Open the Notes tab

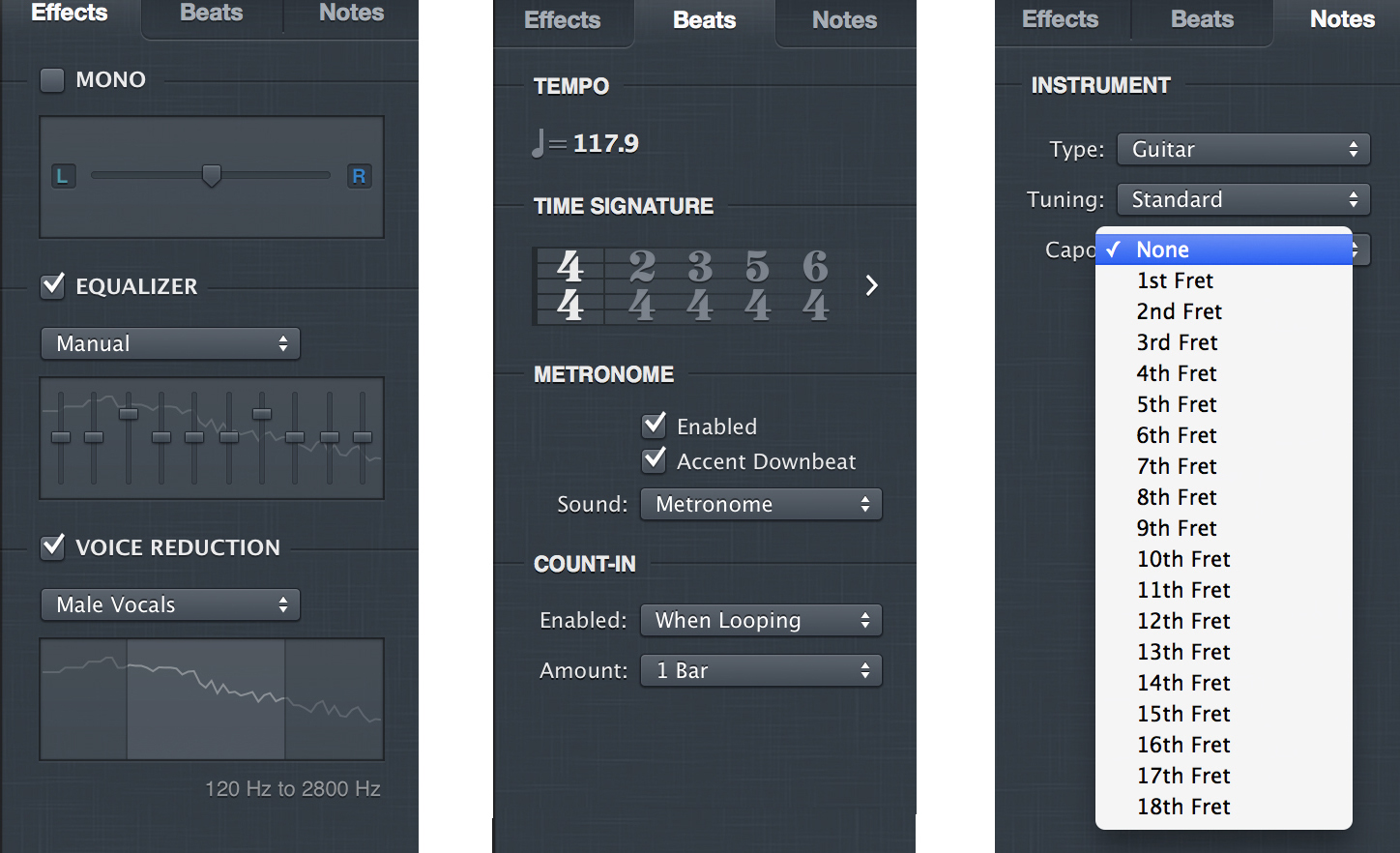pyautogui.click(x=1342, y=19)
